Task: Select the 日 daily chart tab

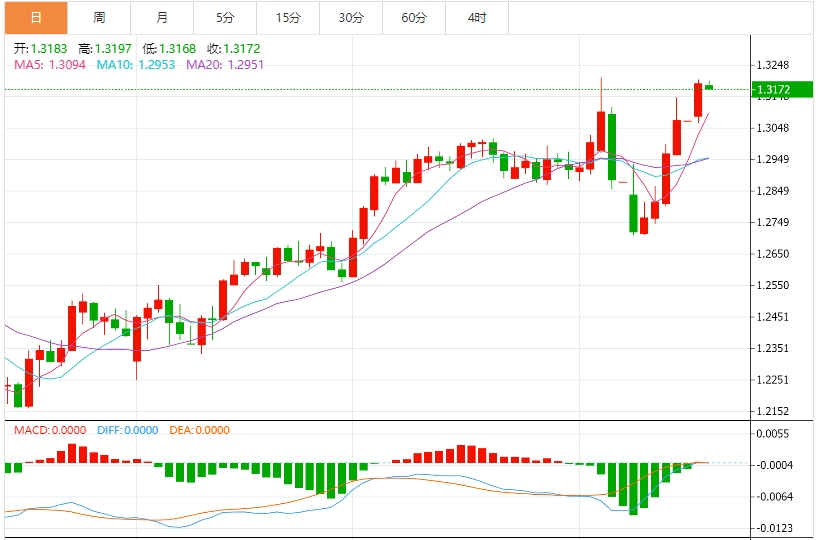Action: [36, 18]
